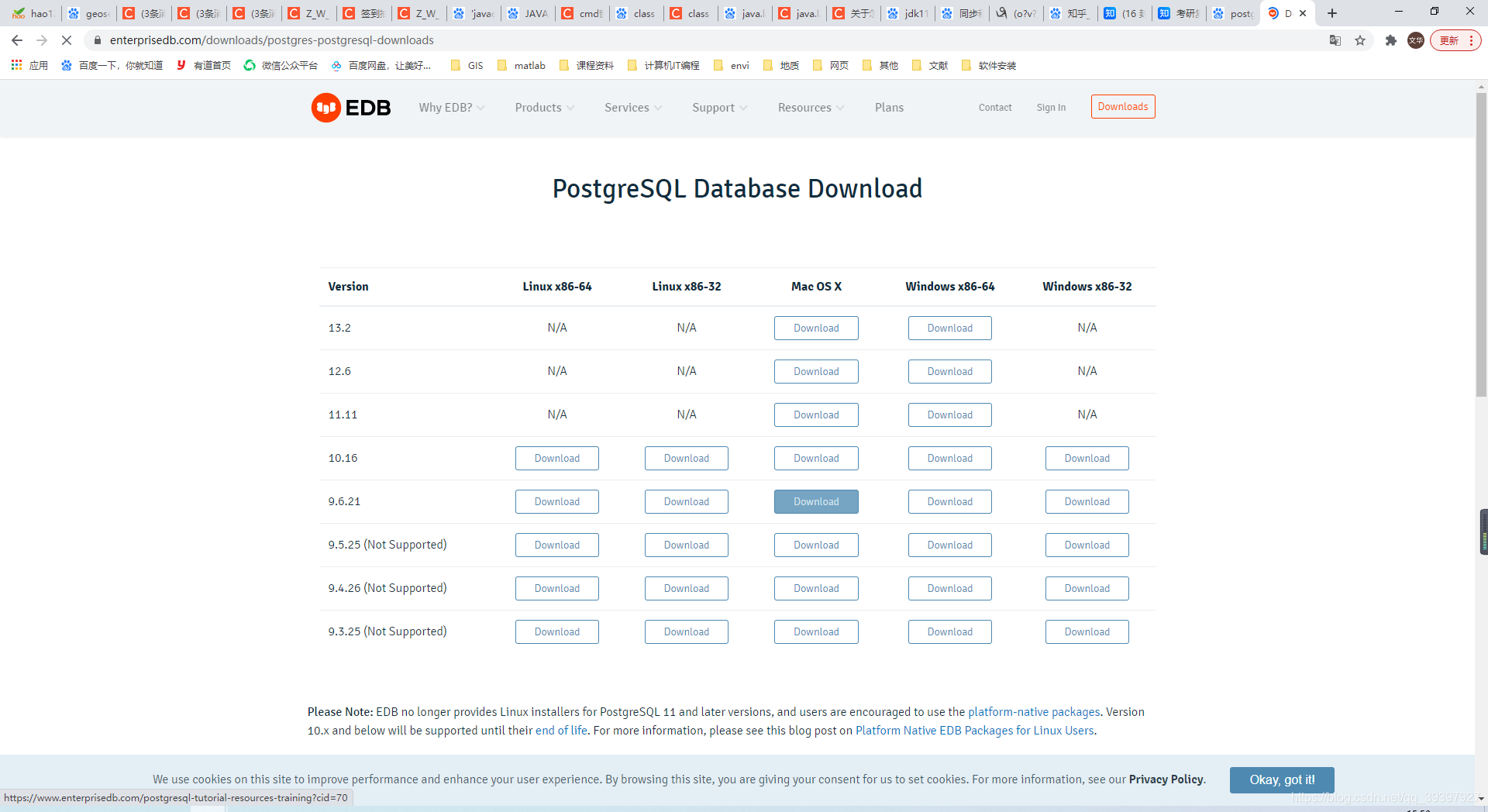
Task: Click the orange Downloads button
Action: [1123, 107]
